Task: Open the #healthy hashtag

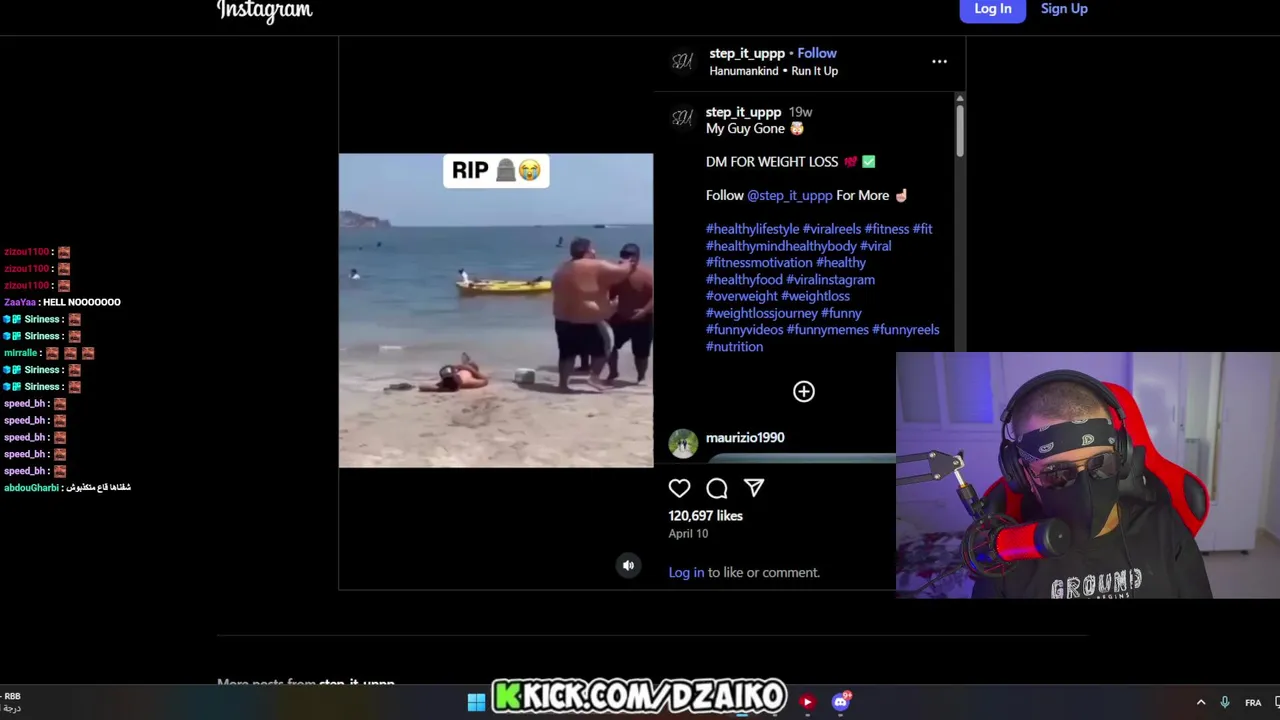Action: tap(841, 263)
